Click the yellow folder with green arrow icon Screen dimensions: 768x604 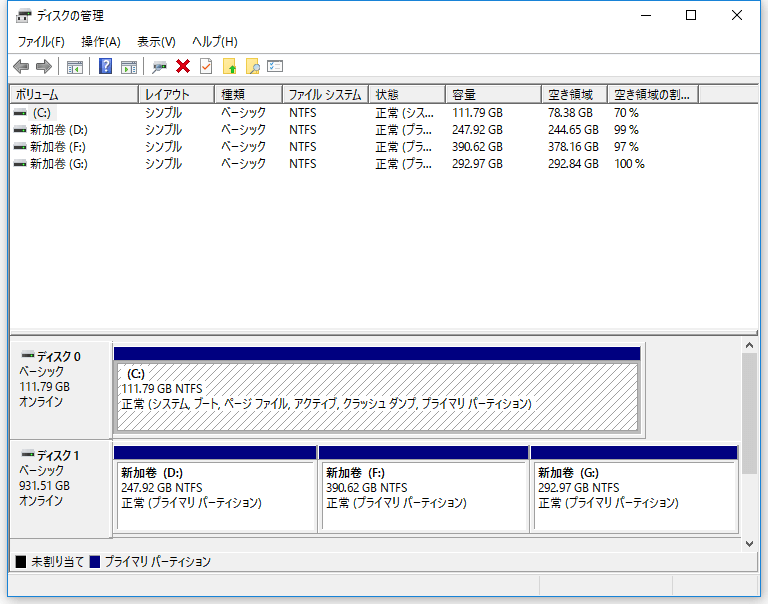(x=230, y=66)
